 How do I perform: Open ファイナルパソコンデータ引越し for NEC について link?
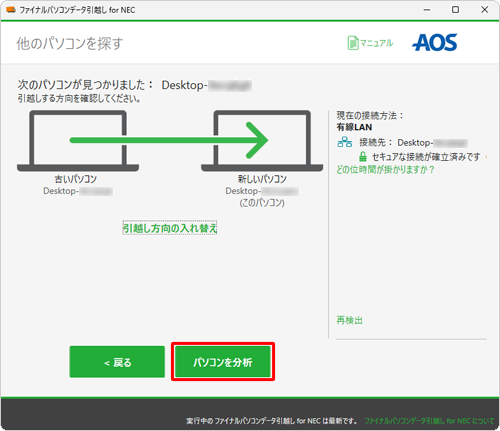click(x=429, y=421)
